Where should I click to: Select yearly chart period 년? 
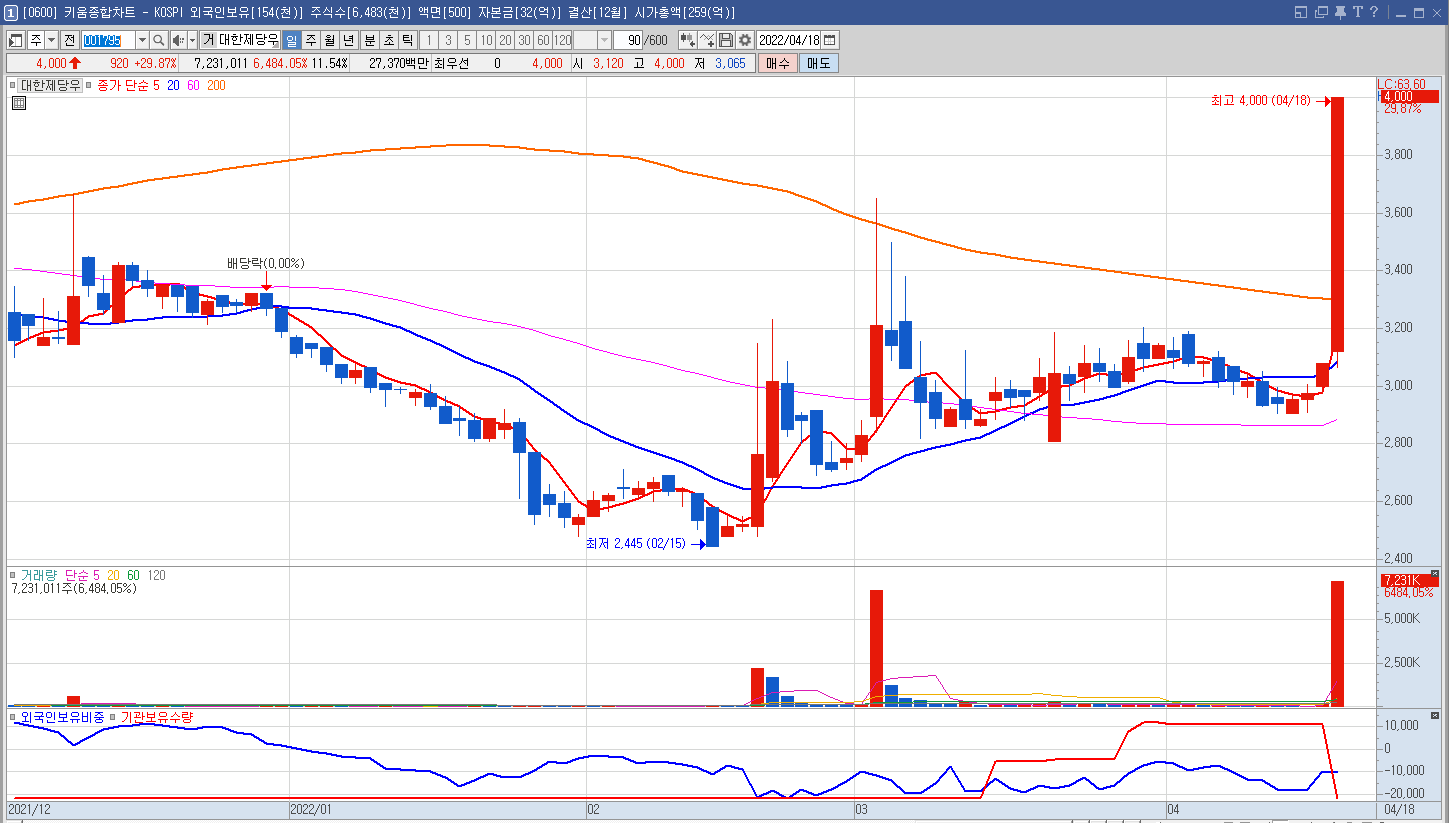tap(348, 40)
